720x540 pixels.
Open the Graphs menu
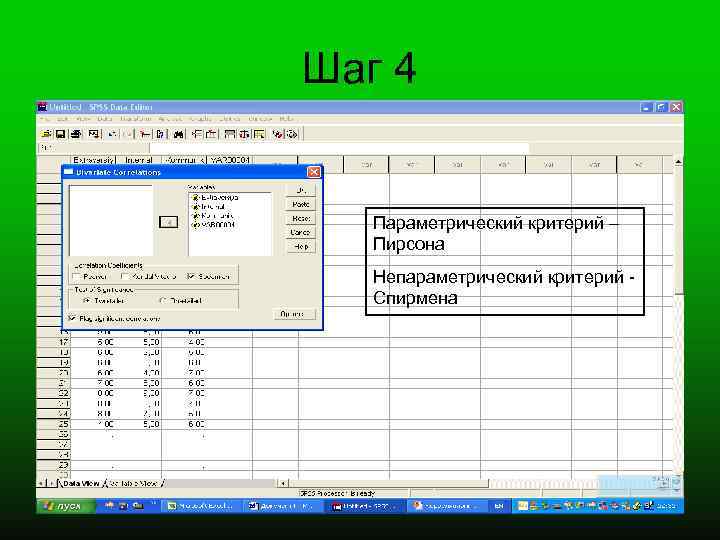(x=201, y=119)
